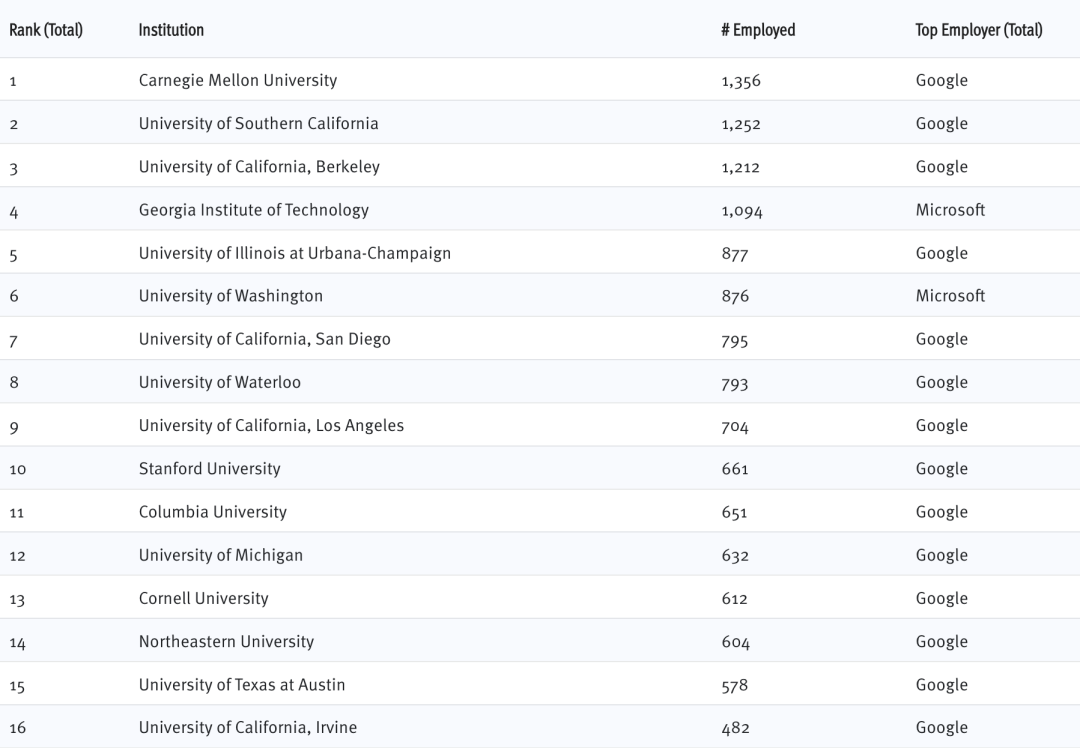This screenshot has height=748, width=1080.
Task: Click the 482 employed value
Action: (x=736, y=729)
